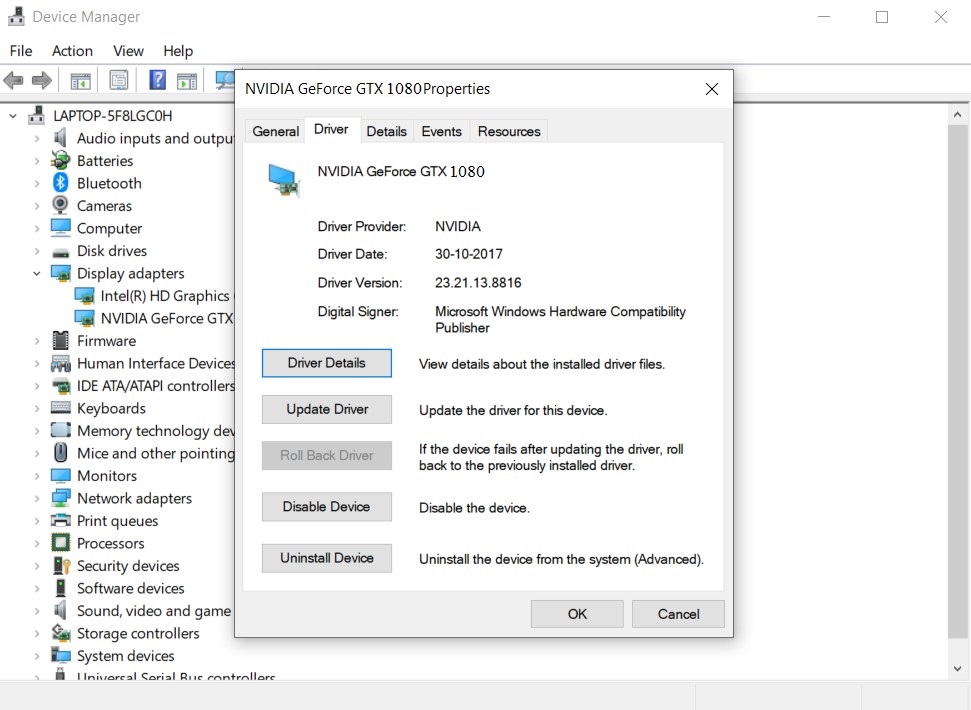Collapse the Display adapters node
Screen dimensions: 971x710
coord(37,273)
